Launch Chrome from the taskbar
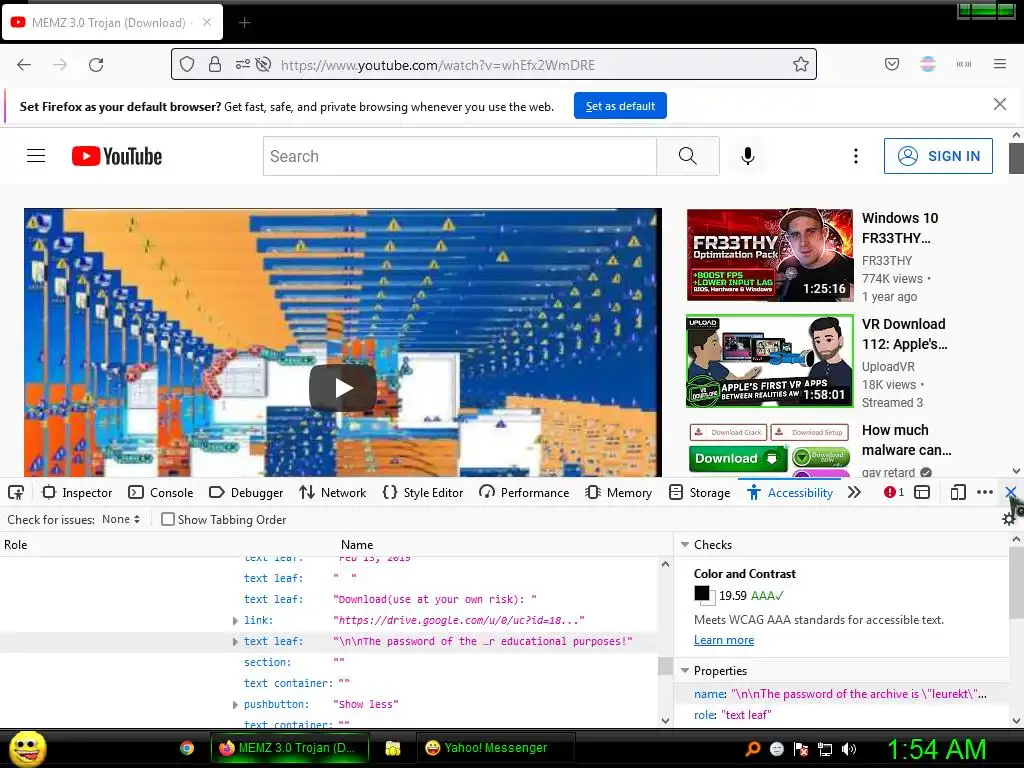Image resolution: width=1024 pixels, height=768 pixels. coord(187,748)
